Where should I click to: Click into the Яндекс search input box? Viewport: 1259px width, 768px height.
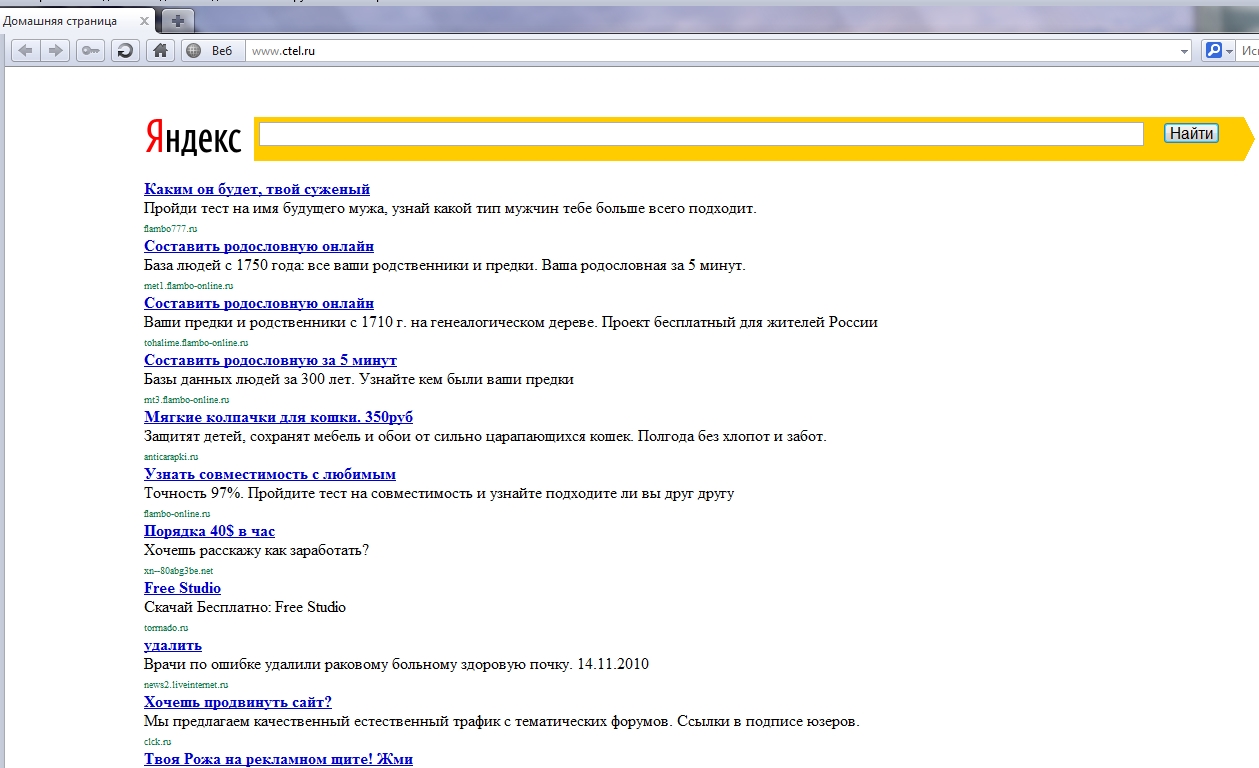click(x=701, y=134)
